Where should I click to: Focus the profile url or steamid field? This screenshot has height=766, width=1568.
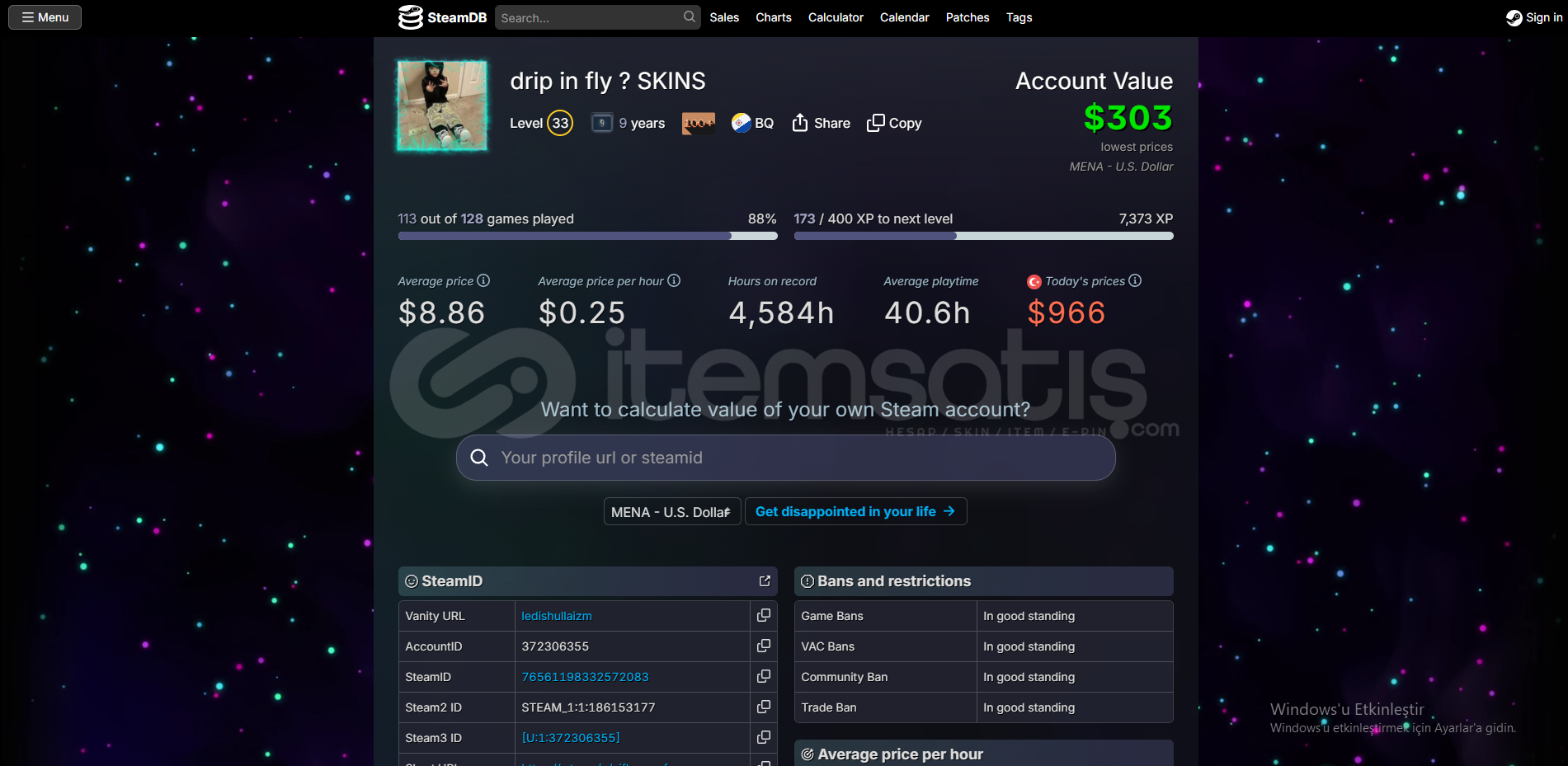785,458
